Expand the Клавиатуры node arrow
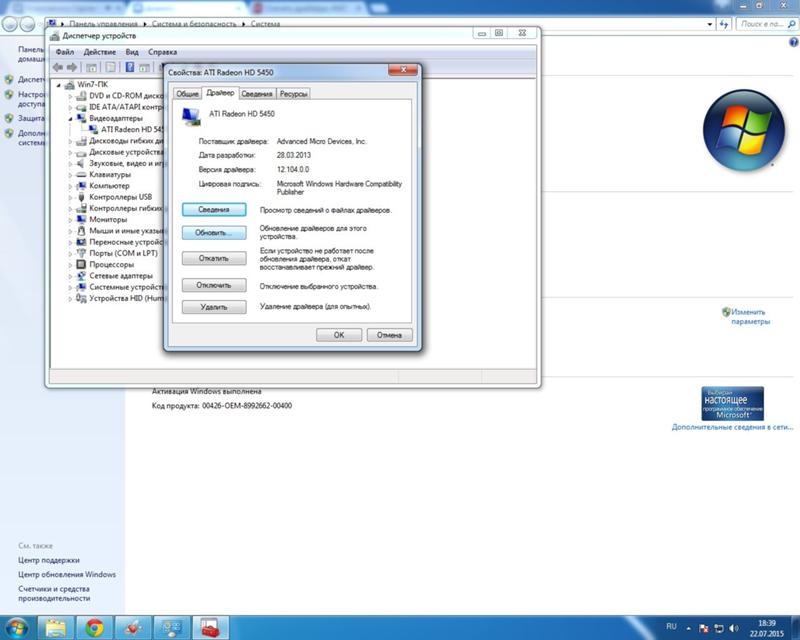 (x=70, y=175)
